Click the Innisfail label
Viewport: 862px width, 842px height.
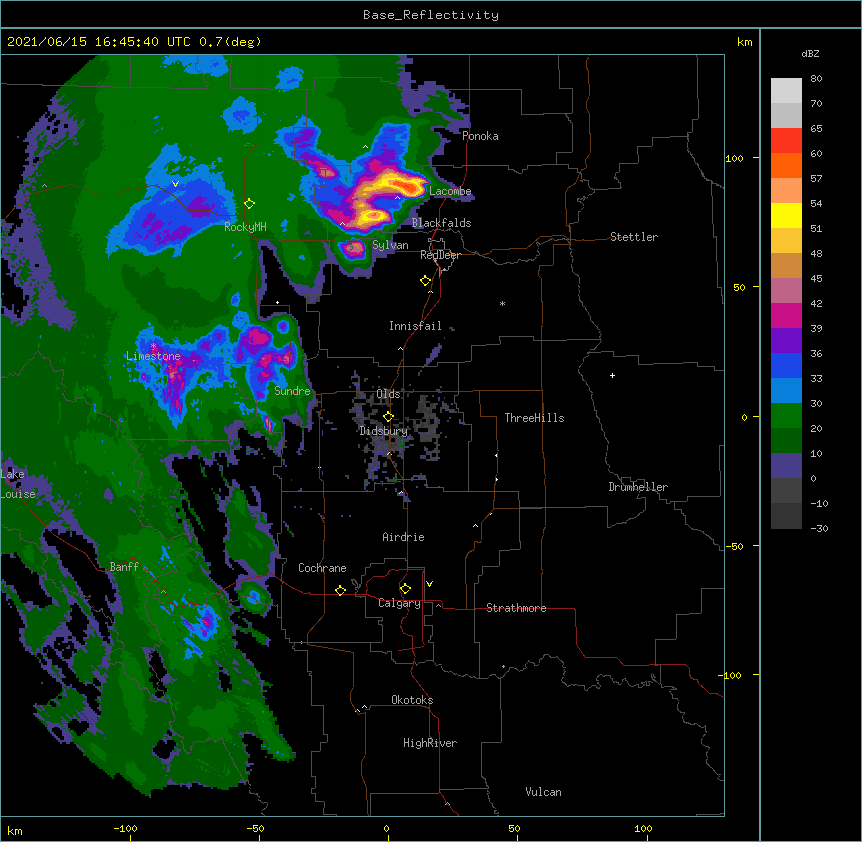tap(415, 326)
